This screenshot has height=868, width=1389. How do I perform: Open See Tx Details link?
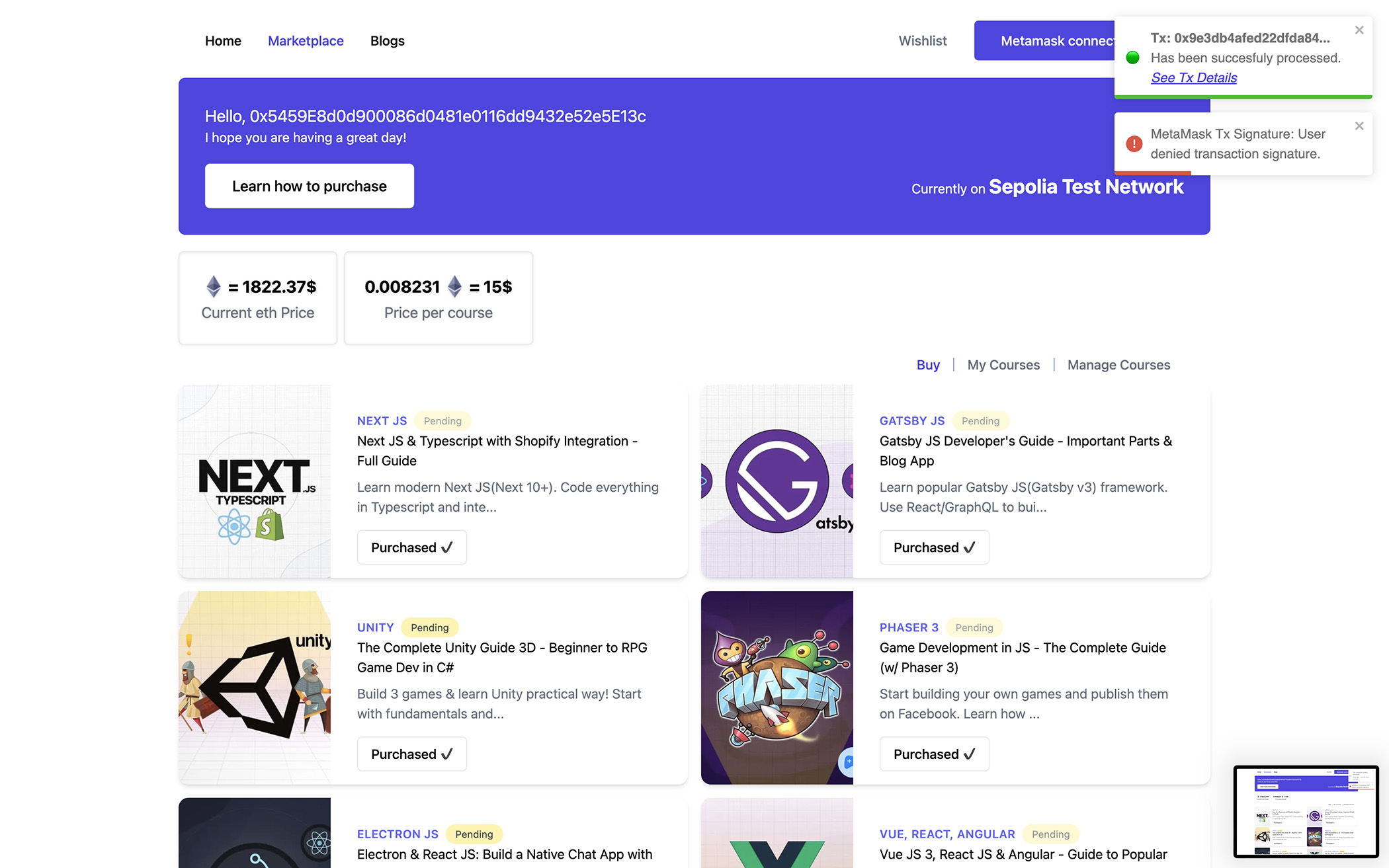click(x=1194, y=77)
